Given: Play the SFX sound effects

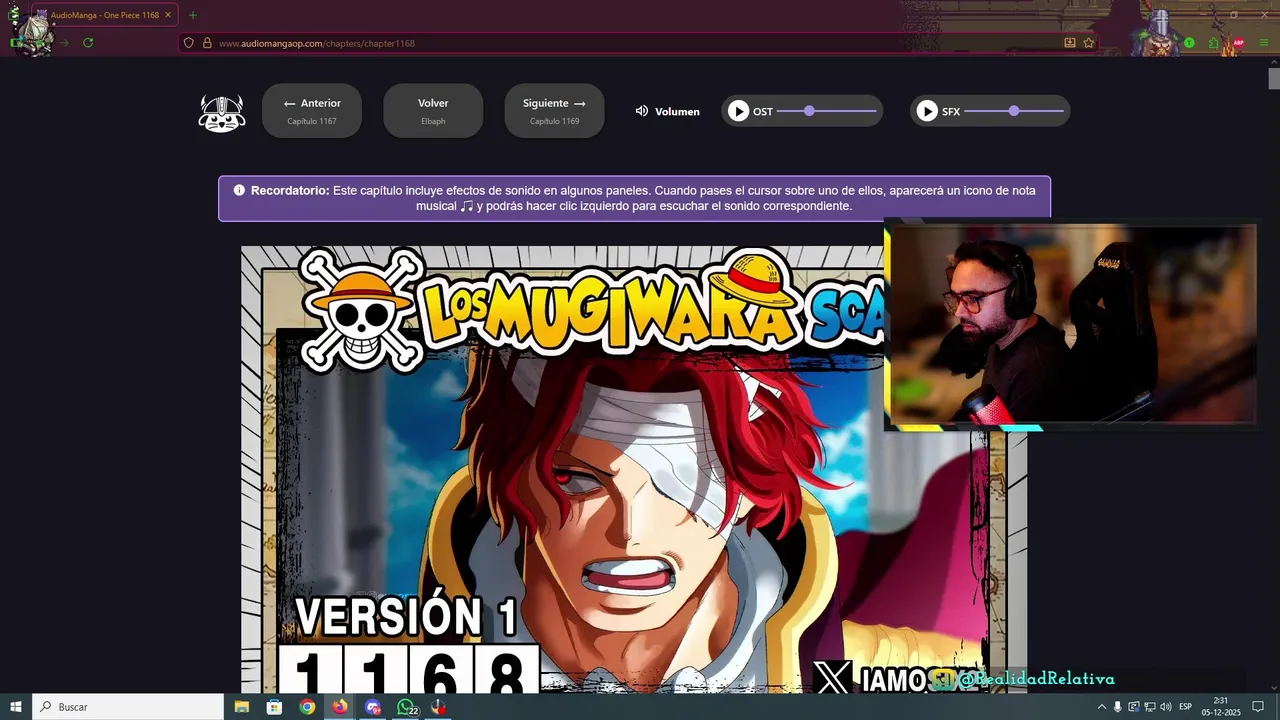Looking at the screenshot, I should click(x=927, y=111).
